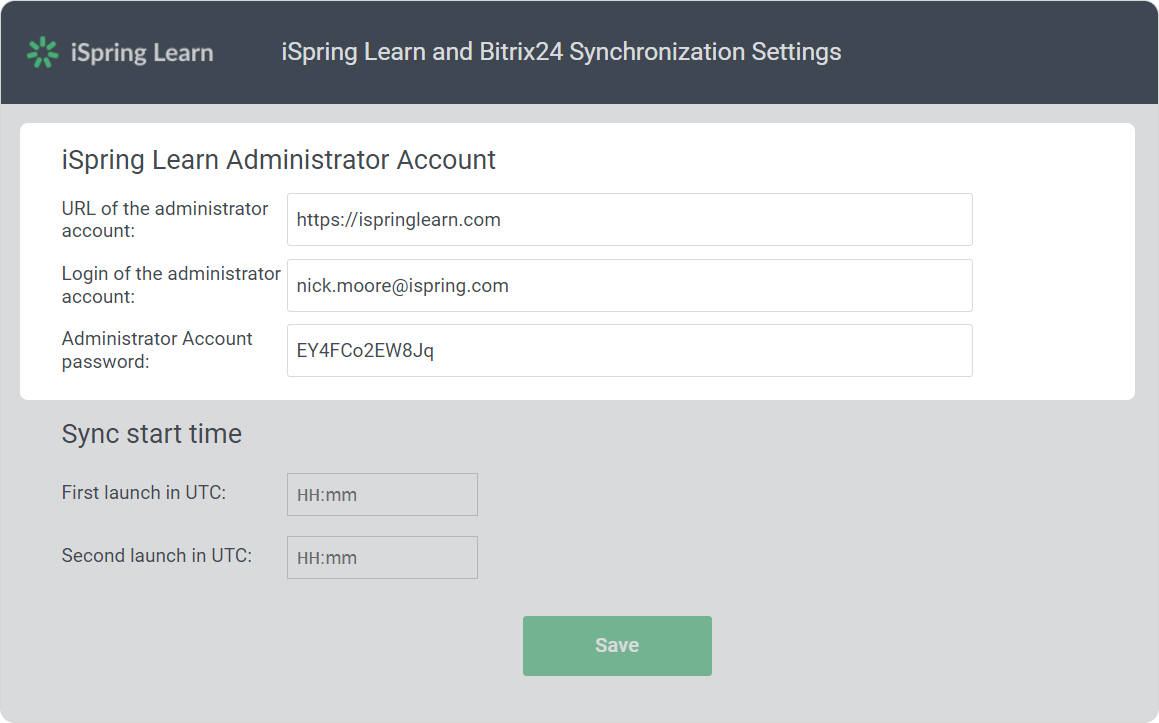Screen dimensions: 1159x723
Task: Click the 'URL of the administrator account' label
Action: (165, 219)
